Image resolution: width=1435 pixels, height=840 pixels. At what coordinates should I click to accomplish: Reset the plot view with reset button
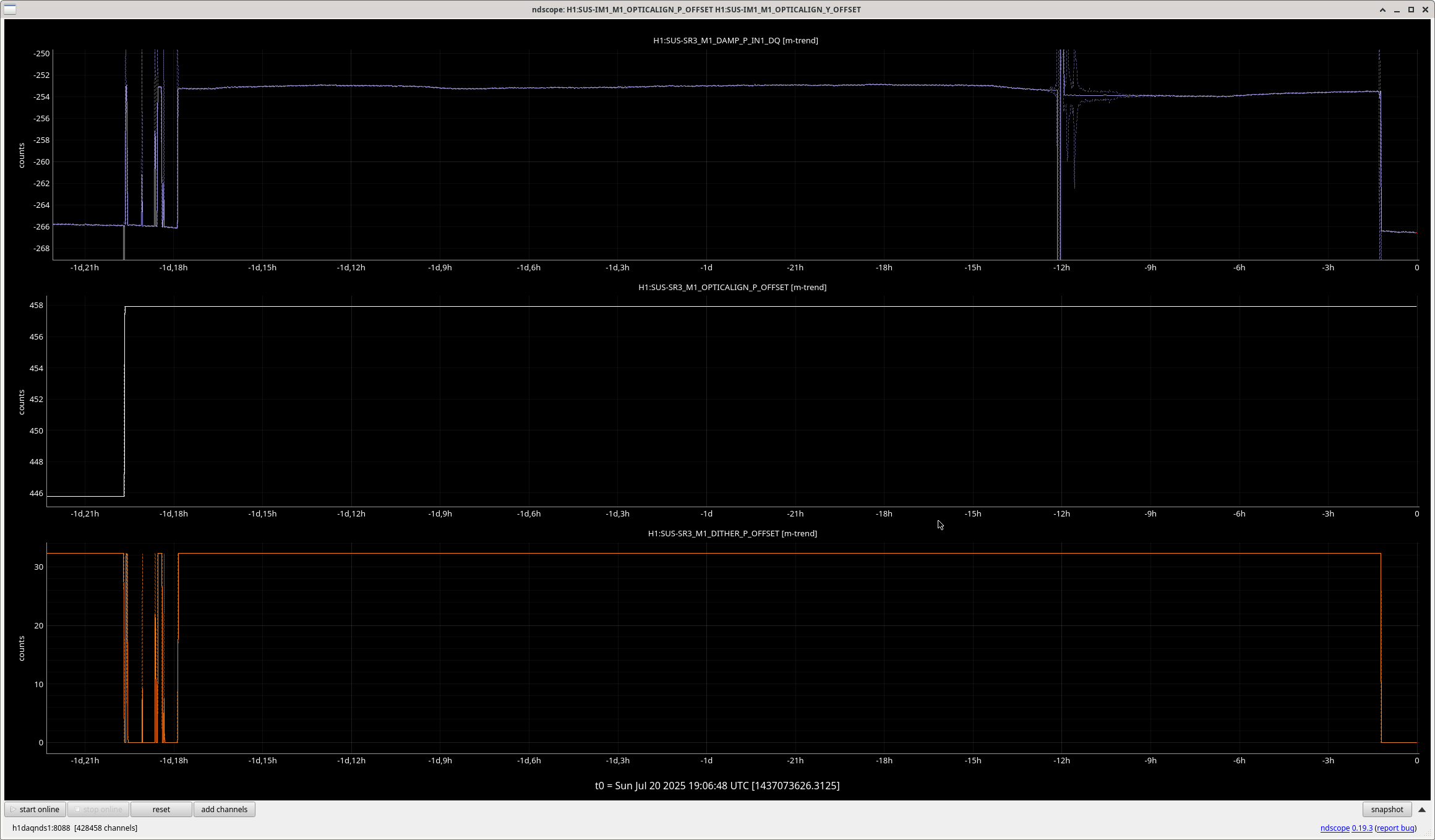[161, 809]
